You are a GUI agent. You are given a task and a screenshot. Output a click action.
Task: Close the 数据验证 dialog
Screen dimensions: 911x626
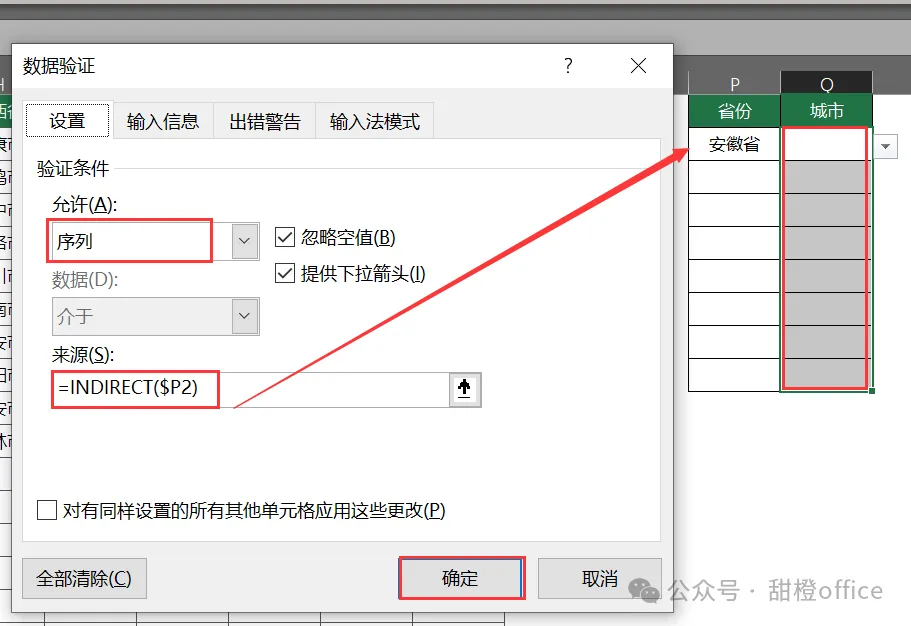pyautogui.click(x=639, y=66)
